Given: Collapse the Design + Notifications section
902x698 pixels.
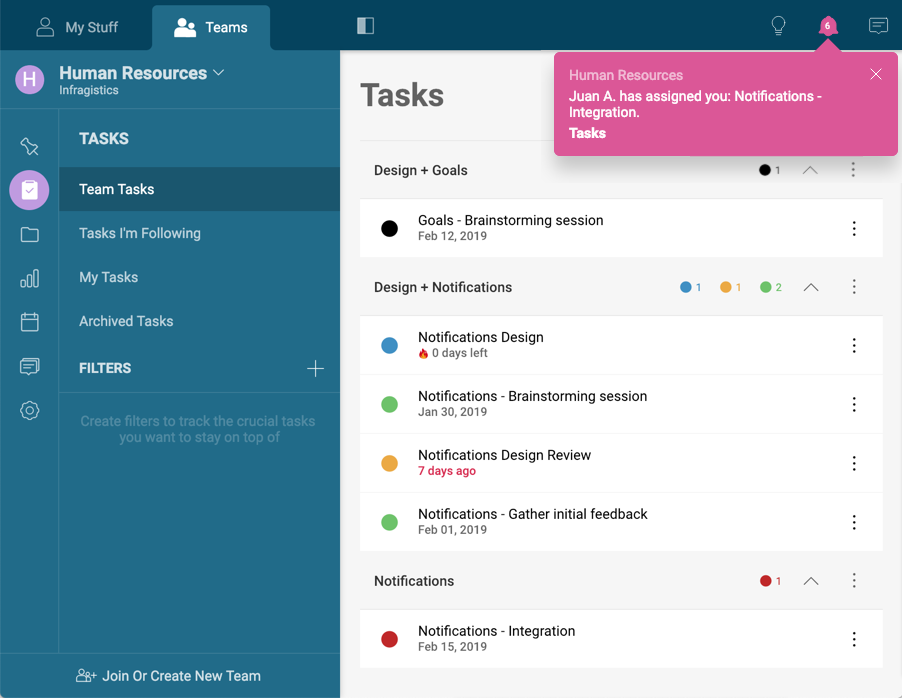Looking at the screenshot, I should click(x=811, y=287).
